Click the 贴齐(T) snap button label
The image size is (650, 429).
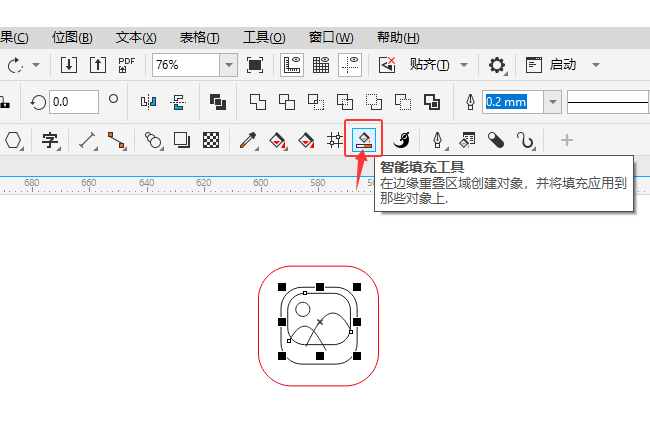point(429,65)
